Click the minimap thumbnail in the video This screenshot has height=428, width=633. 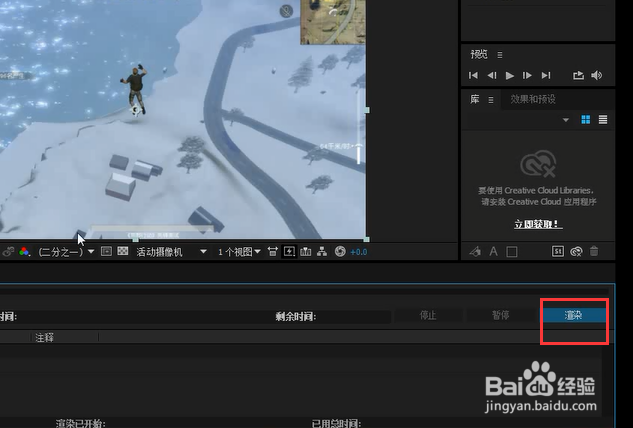point(333,22)
